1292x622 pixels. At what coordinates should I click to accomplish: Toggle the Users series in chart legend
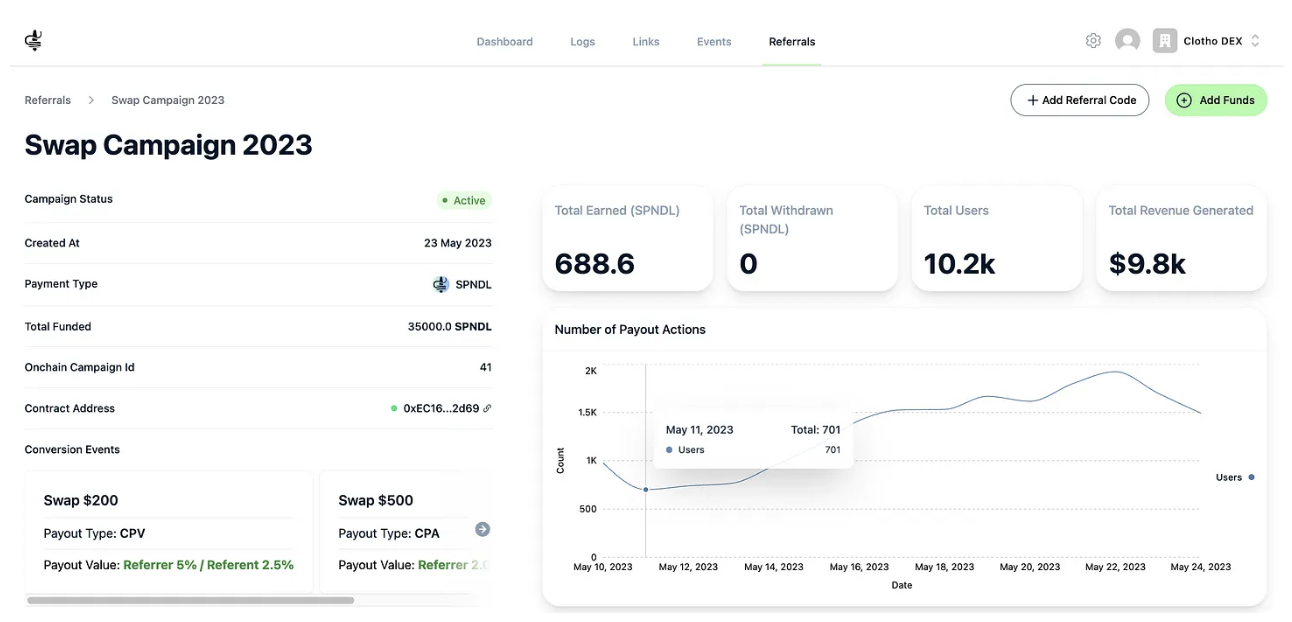[1234, 478]
